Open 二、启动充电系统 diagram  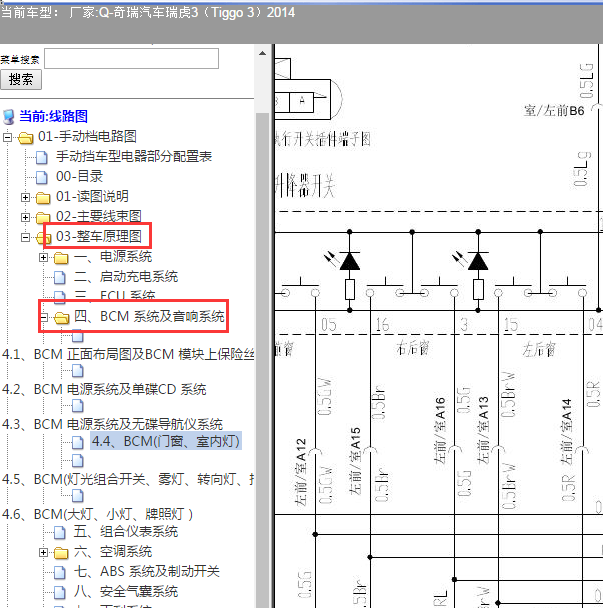pos(126,276)
